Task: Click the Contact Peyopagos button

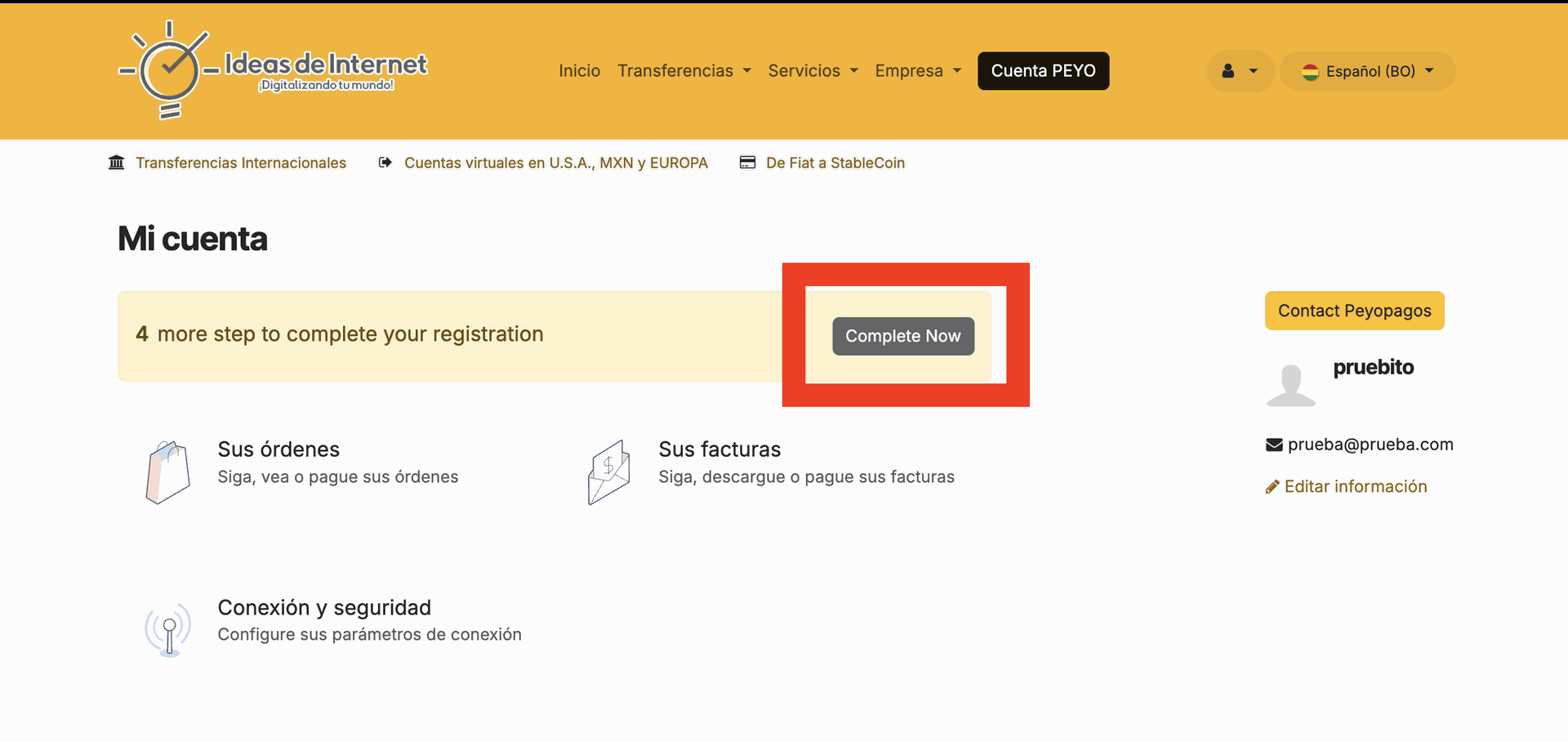Action: click(1354, 311)
